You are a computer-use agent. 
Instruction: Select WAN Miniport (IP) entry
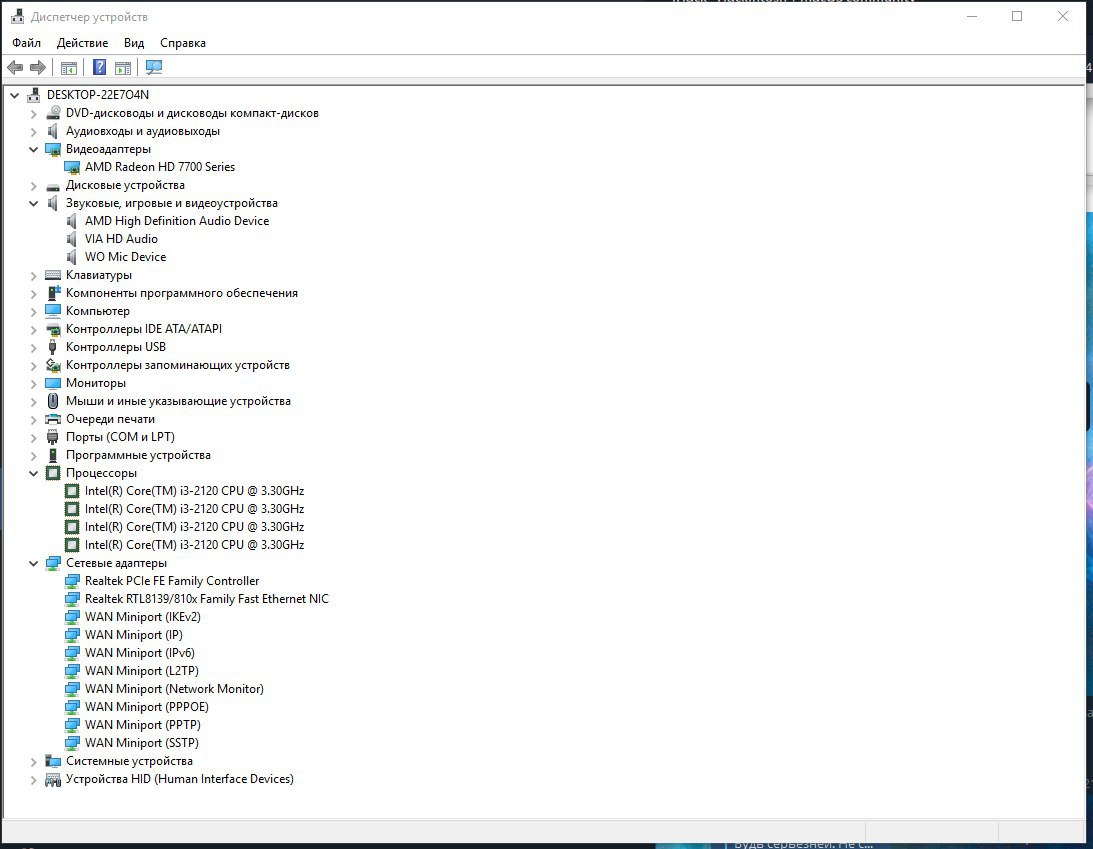point(134,636)
